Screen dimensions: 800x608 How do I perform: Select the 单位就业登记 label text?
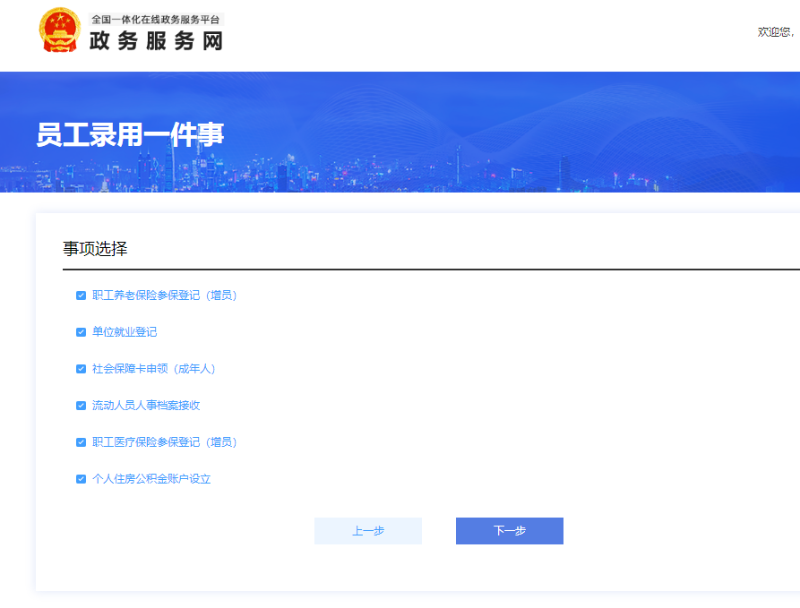point(124,332)
